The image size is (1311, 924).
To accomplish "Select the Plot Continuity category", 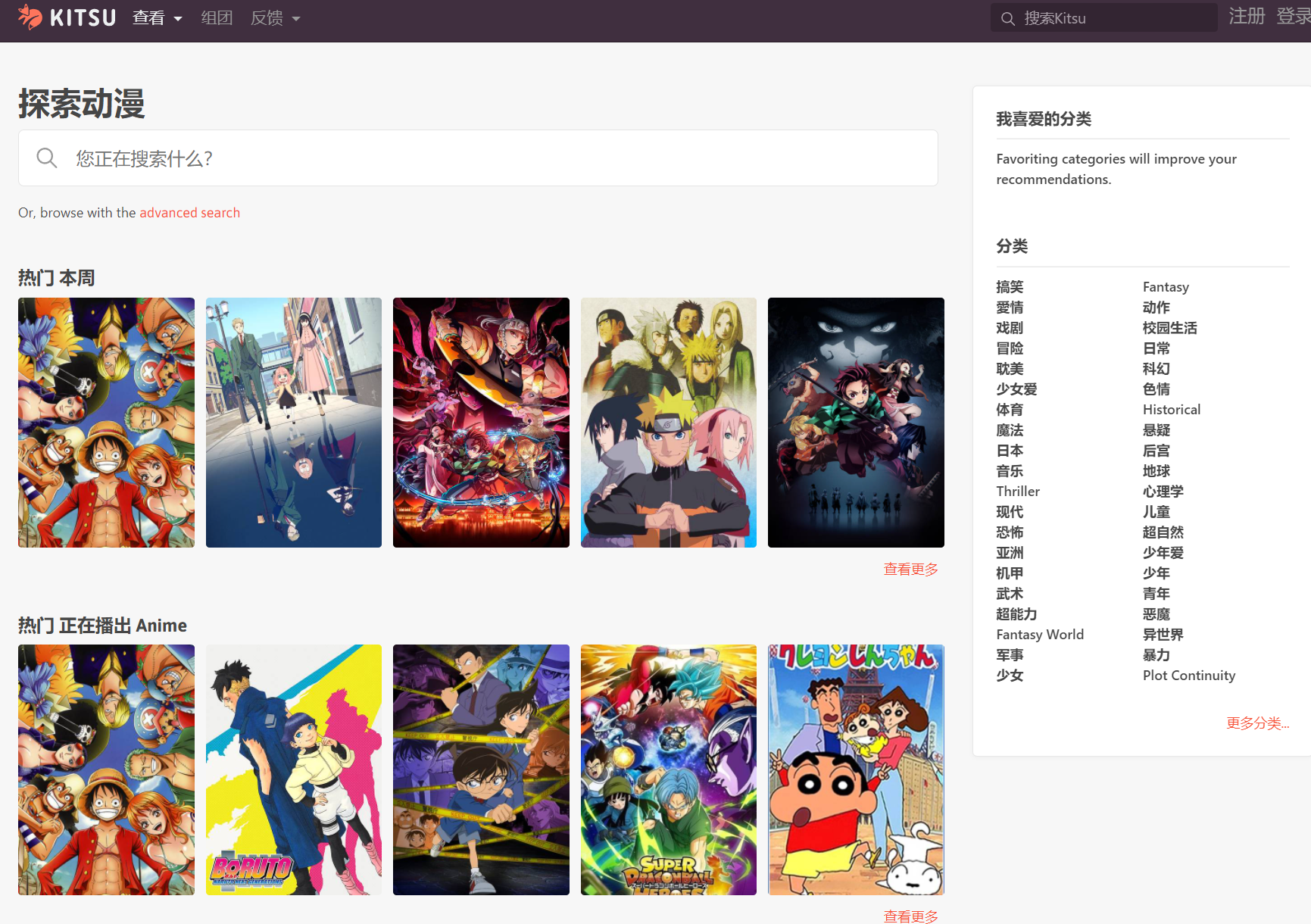I will (x=1189, y=676).
